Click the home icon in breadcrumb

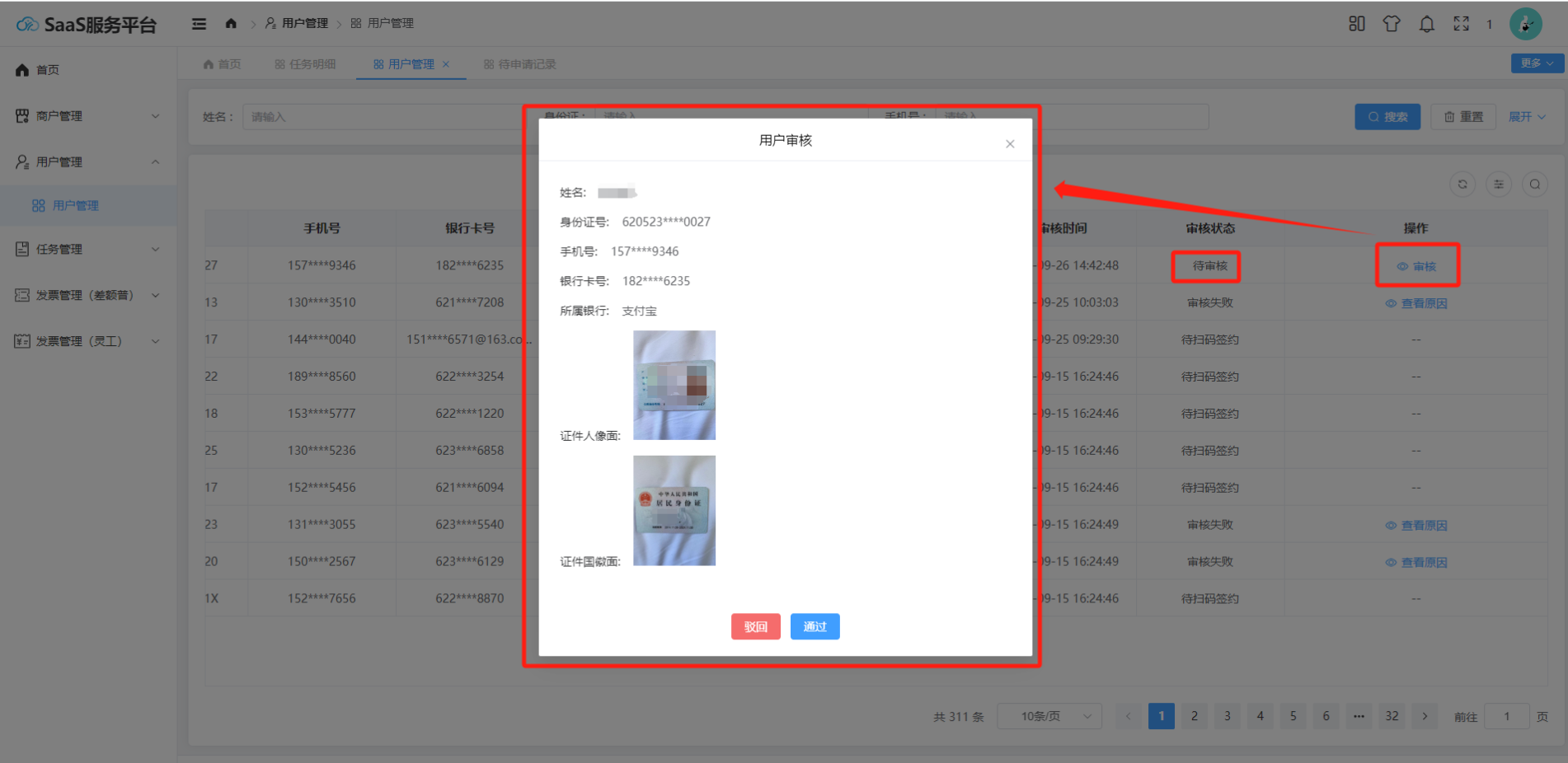coord(231,24)
